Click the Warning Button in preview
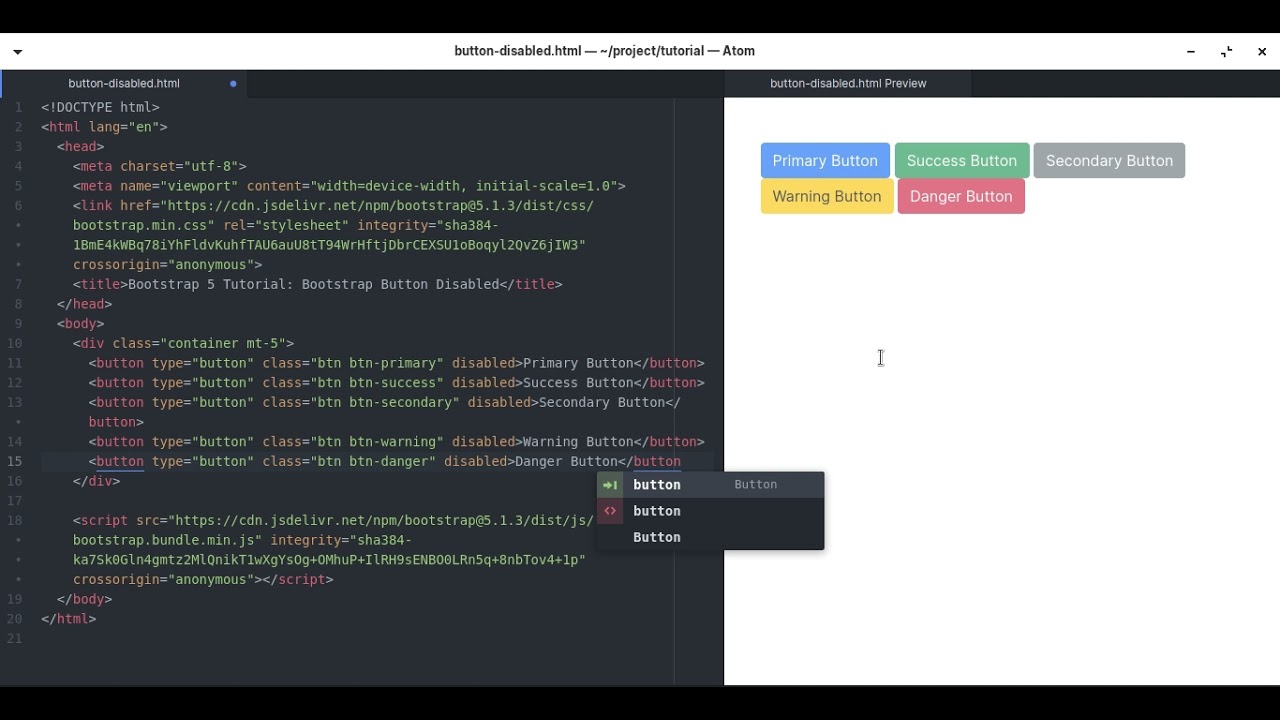The image size is (1280, 720). [827, 196]
